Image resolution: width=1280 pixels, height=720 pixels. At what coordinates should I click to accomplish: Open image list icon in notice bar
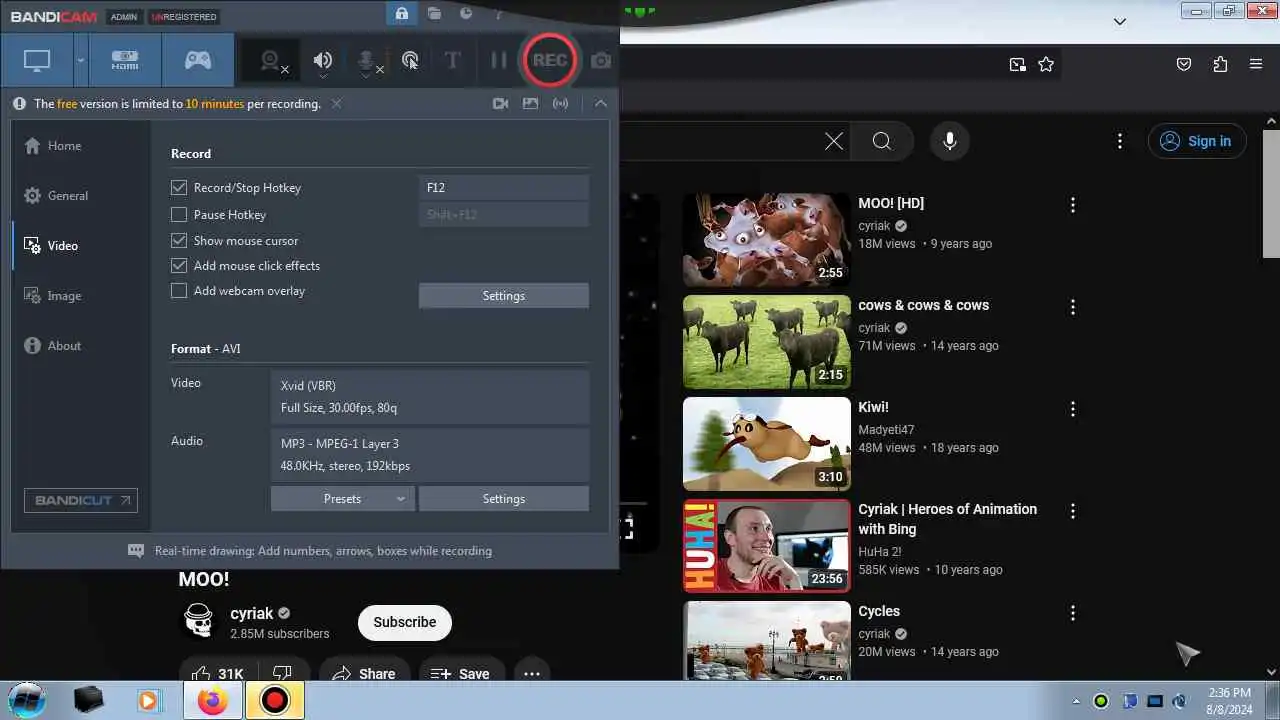tap(530, 103)
